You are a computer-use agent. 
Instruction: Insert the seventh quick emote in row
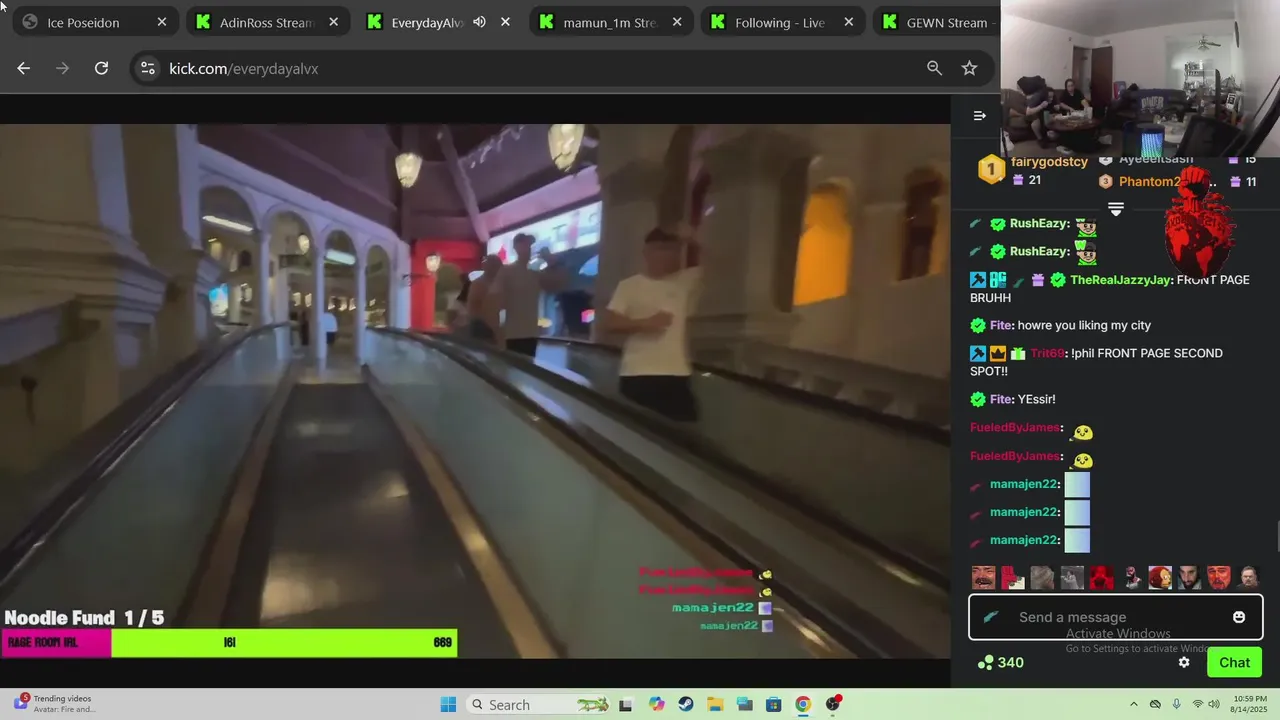1160,578
